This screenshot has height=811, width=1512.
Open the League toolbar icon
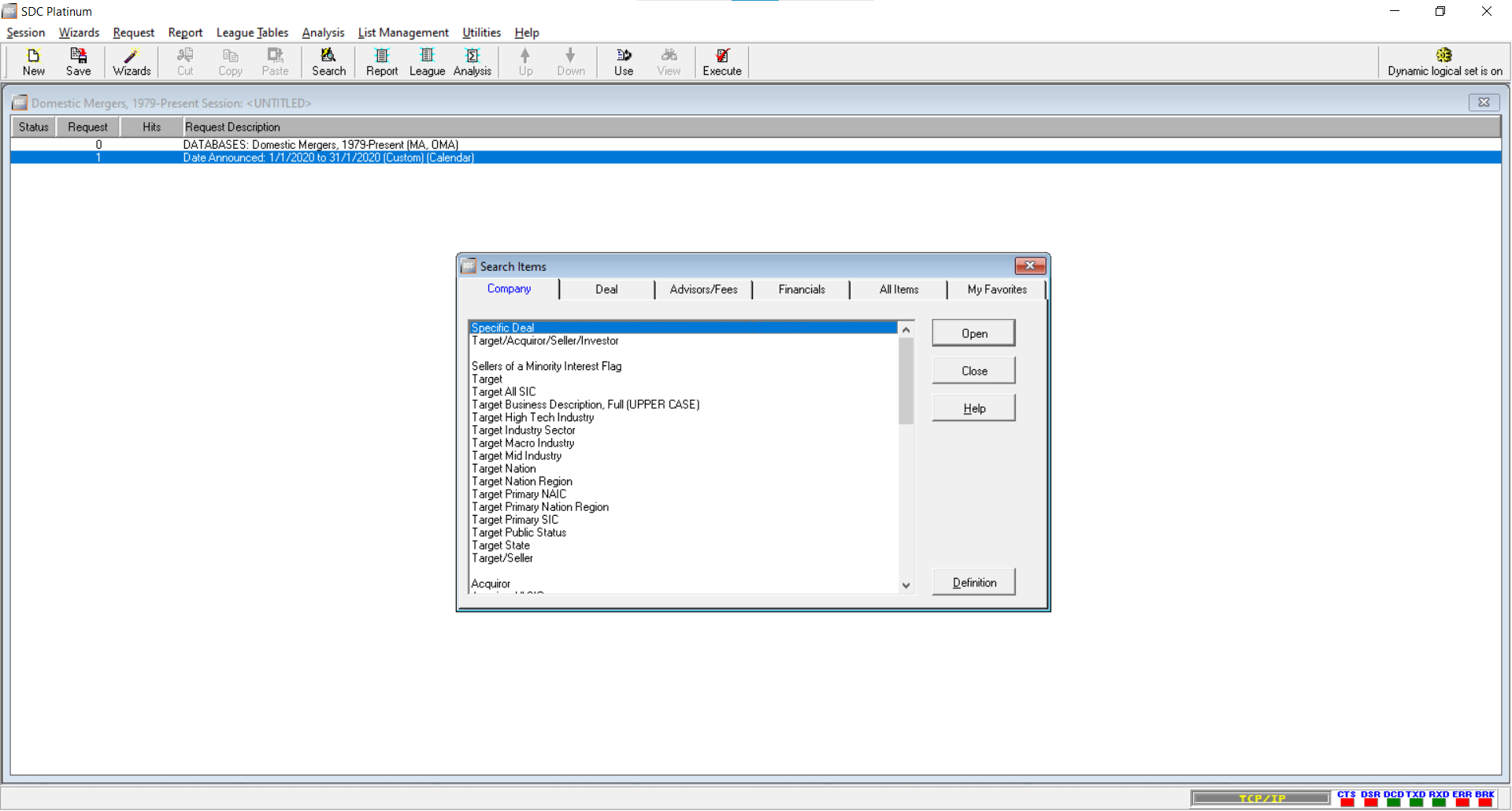(427, 61)
